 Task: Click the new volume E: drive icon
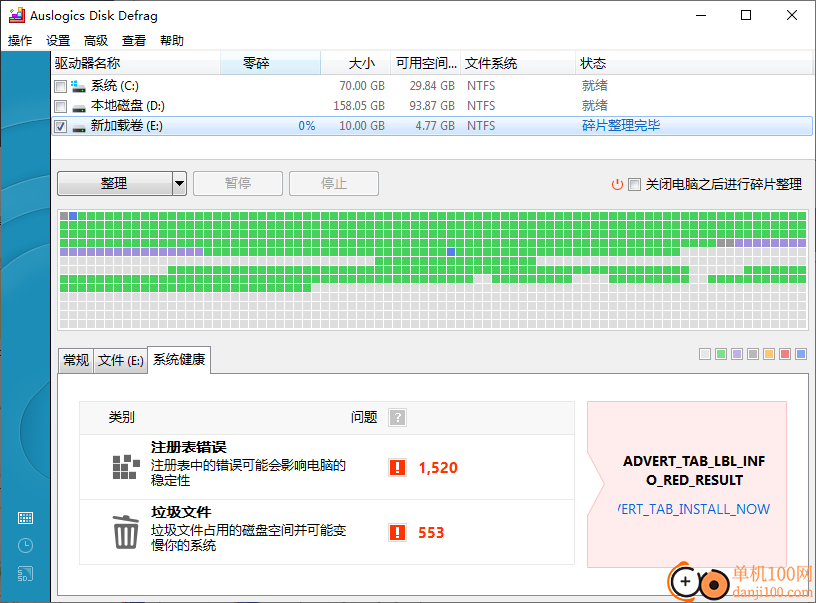coord(79,127)
